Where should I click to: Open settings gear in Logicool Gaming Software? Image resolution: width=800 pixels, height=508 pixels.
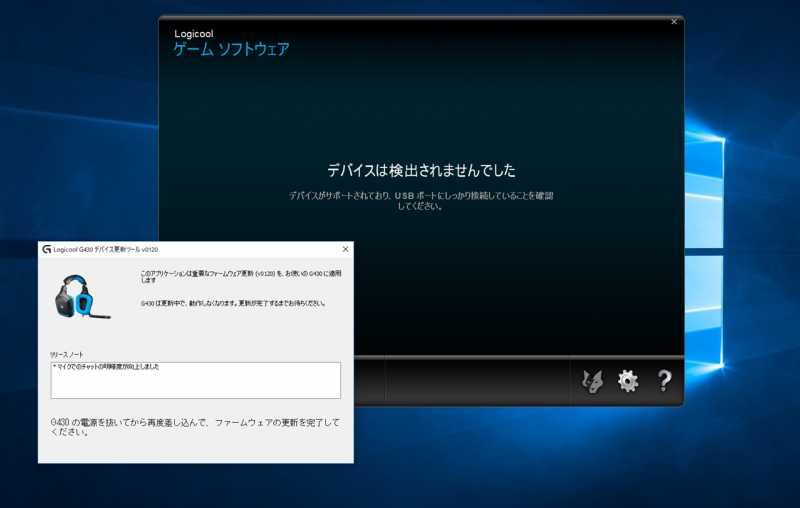click(628, 381)
